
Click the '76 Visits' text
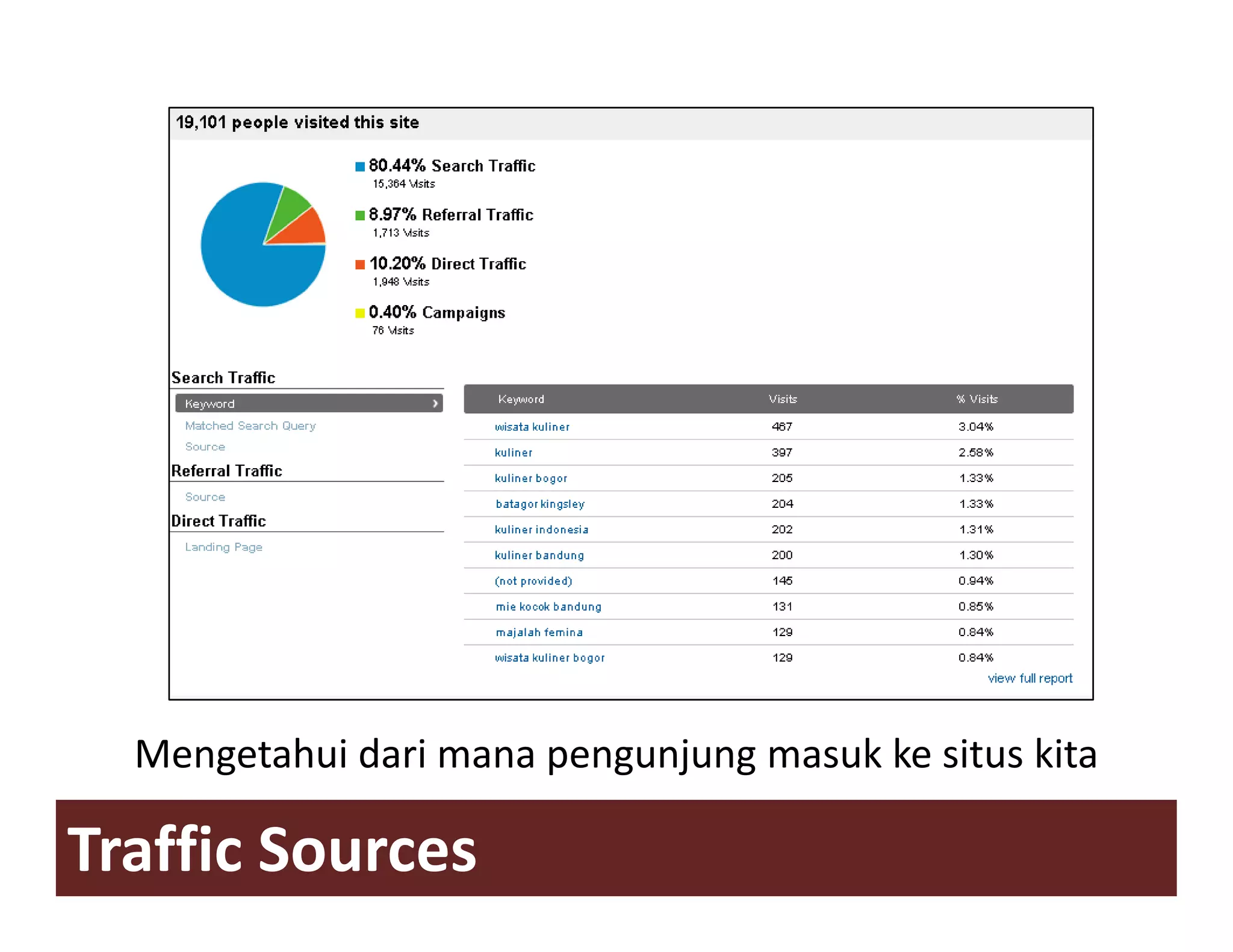[x=393, y=330]
